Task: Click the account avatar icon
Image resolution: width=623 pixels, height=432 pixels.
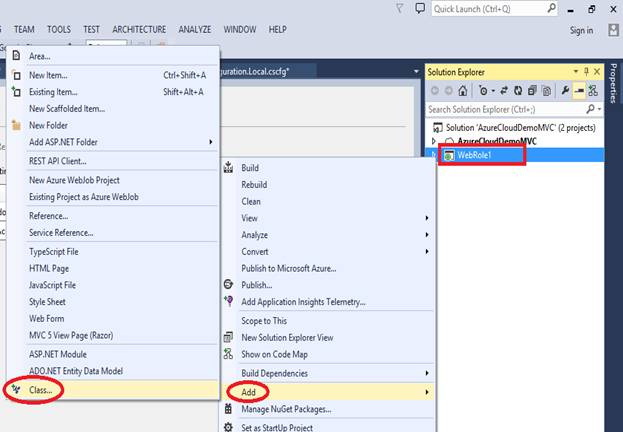Action: 613,30
